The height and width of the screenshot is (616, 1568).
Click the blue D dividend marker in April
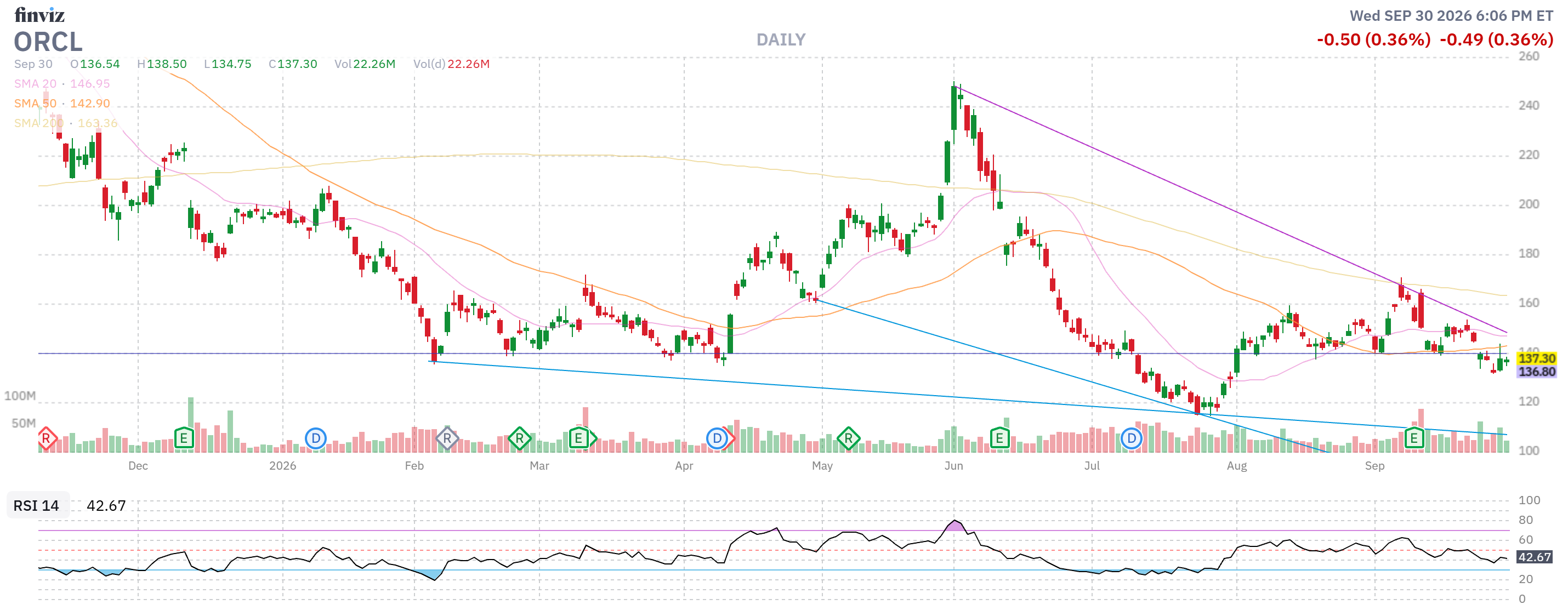(x=717, y=438)
